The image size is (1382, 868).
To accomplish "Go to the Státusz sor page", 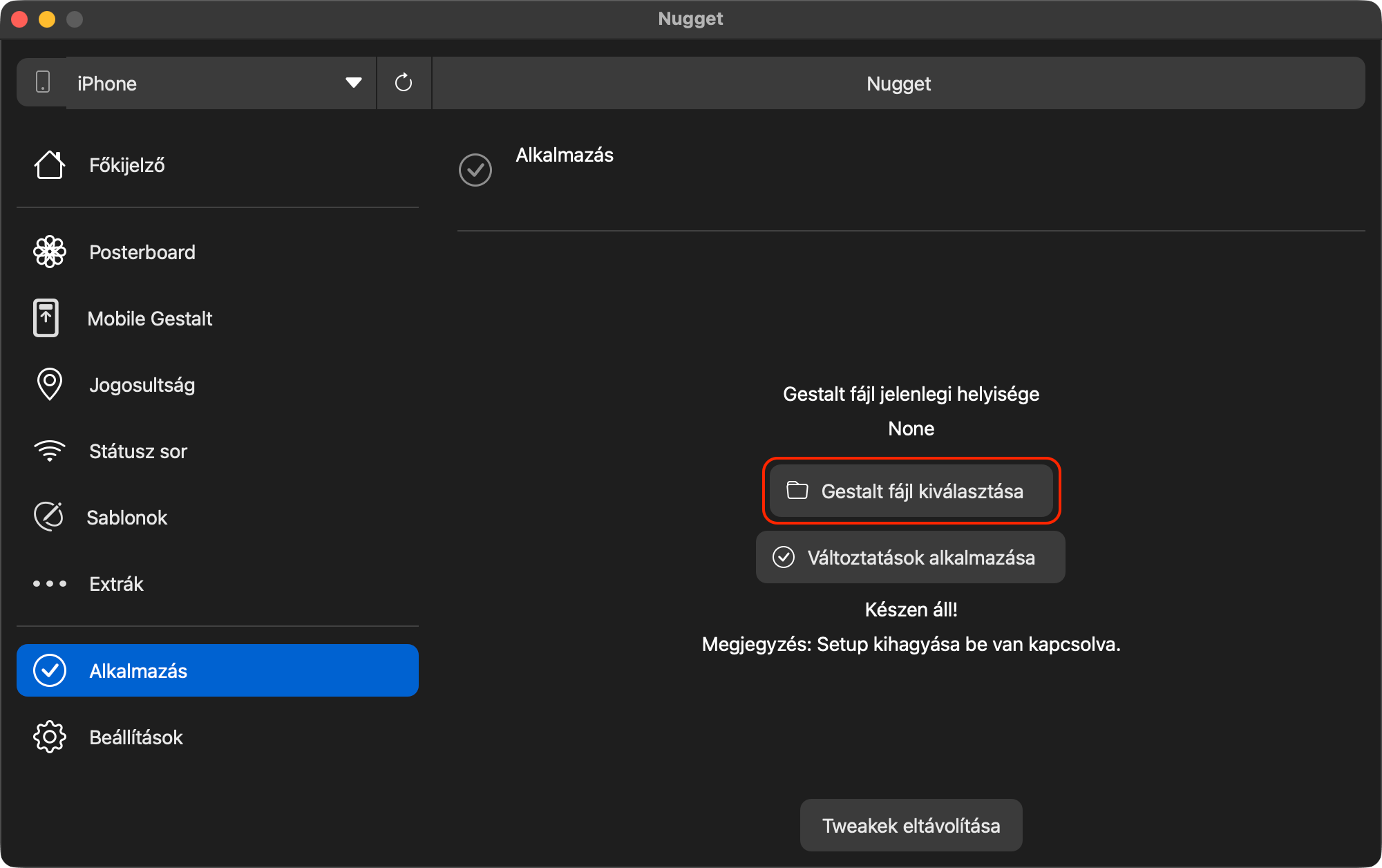I will (x=138, y=451).
